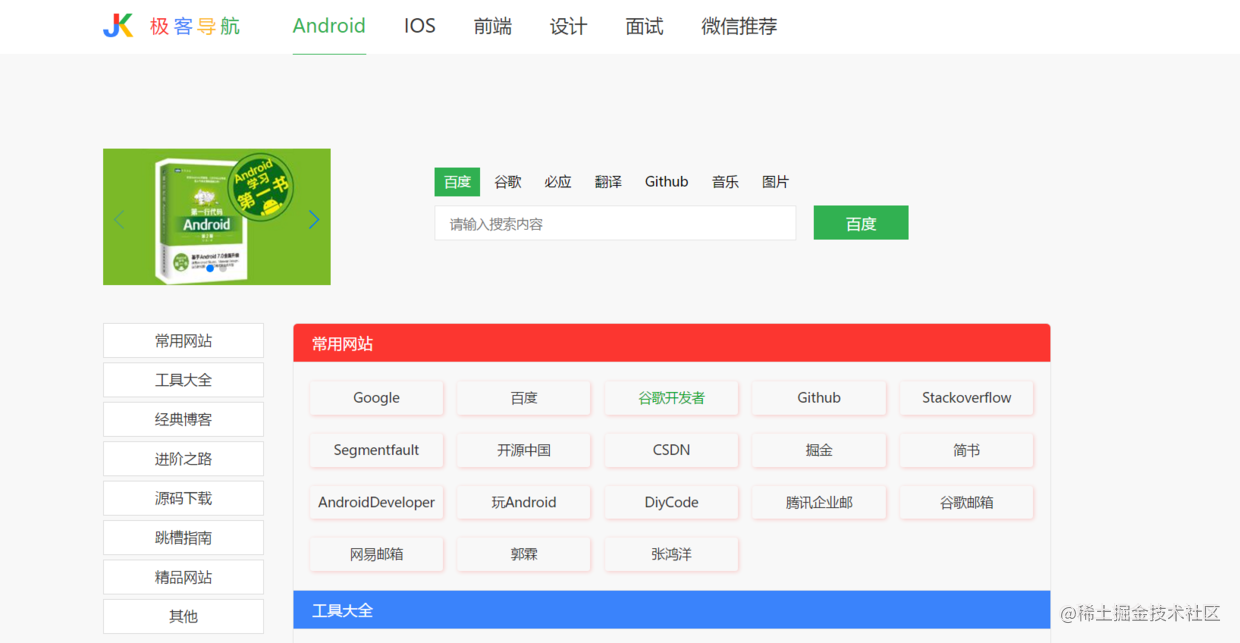Select 进阶之路 in sidebar
The height and width of the screenshot is (643, 1240).
coord(183,459)
